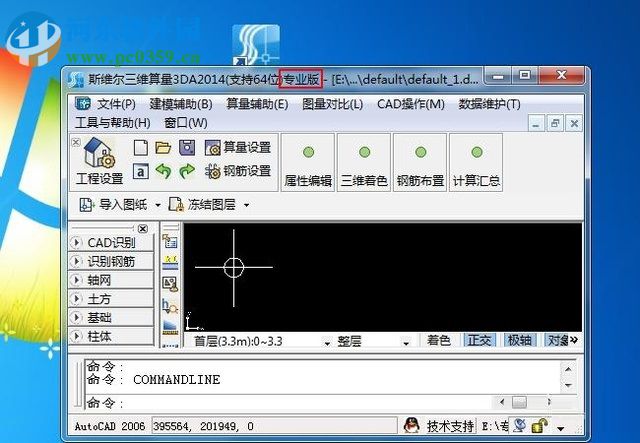Close the left navigation panel
Screen dimensions: 640x443
tap(142, 228)
